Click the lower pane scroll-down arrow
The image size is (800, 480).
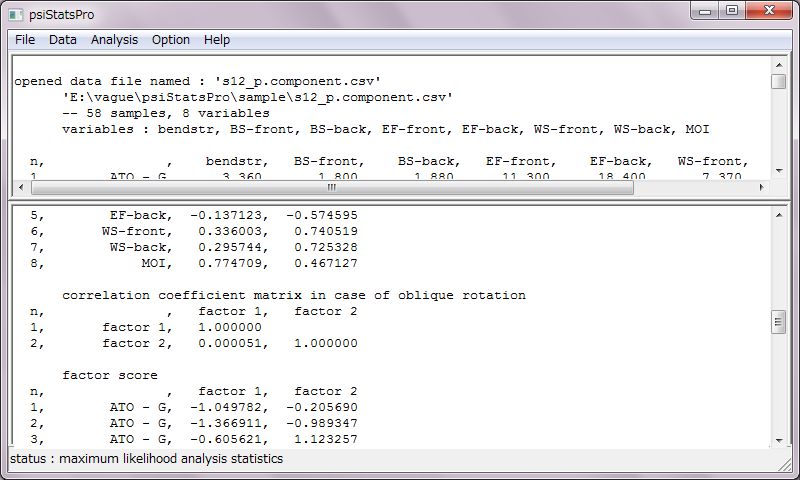click(x=779, y=441)
